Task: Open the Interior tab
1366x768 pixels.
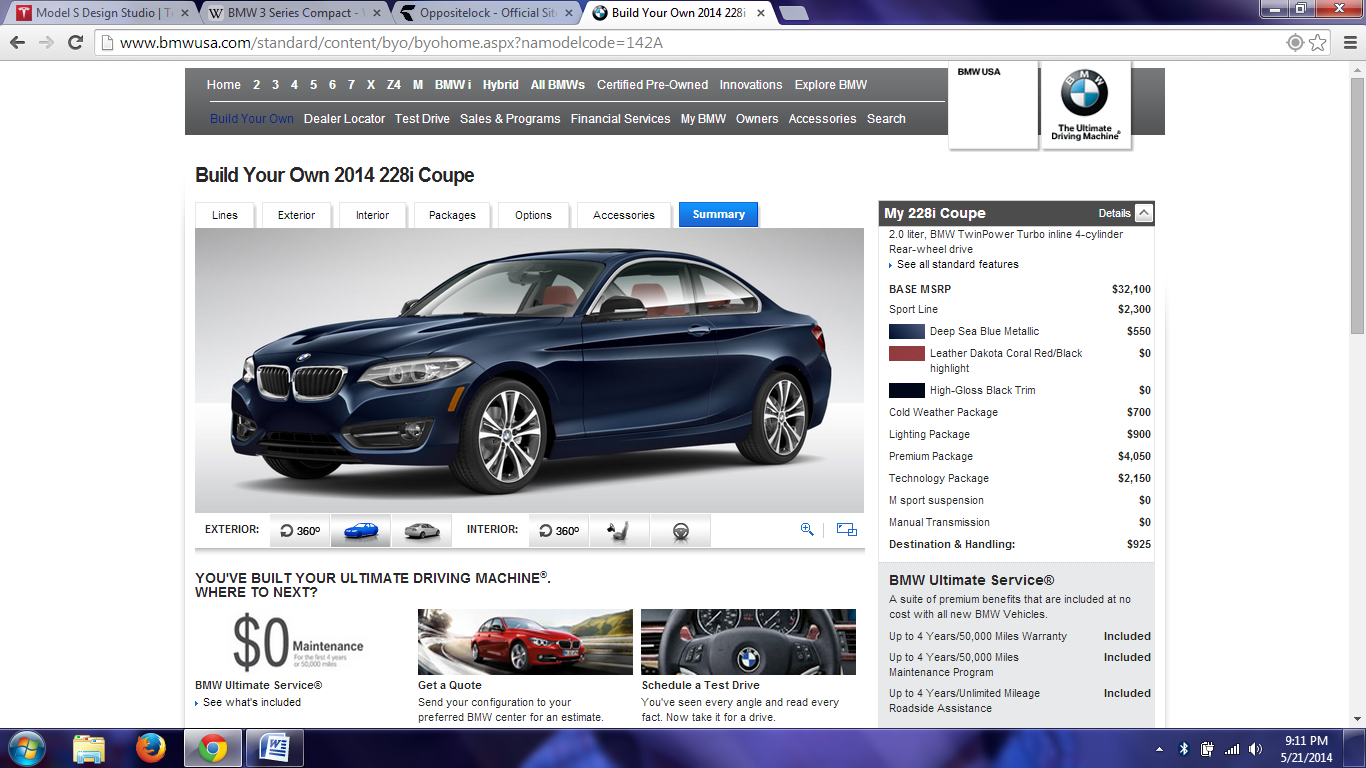Action: (x=372, y=215)
